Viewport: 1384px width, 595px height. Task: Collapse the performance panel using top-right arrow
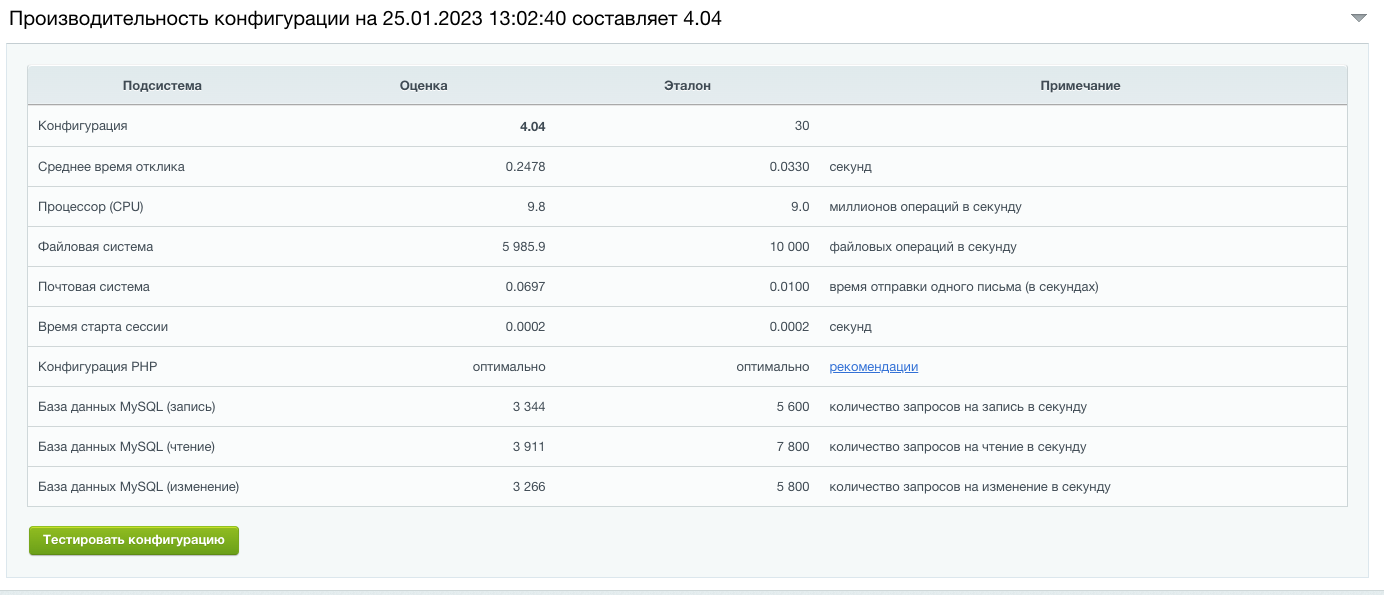pos(1358,19)
